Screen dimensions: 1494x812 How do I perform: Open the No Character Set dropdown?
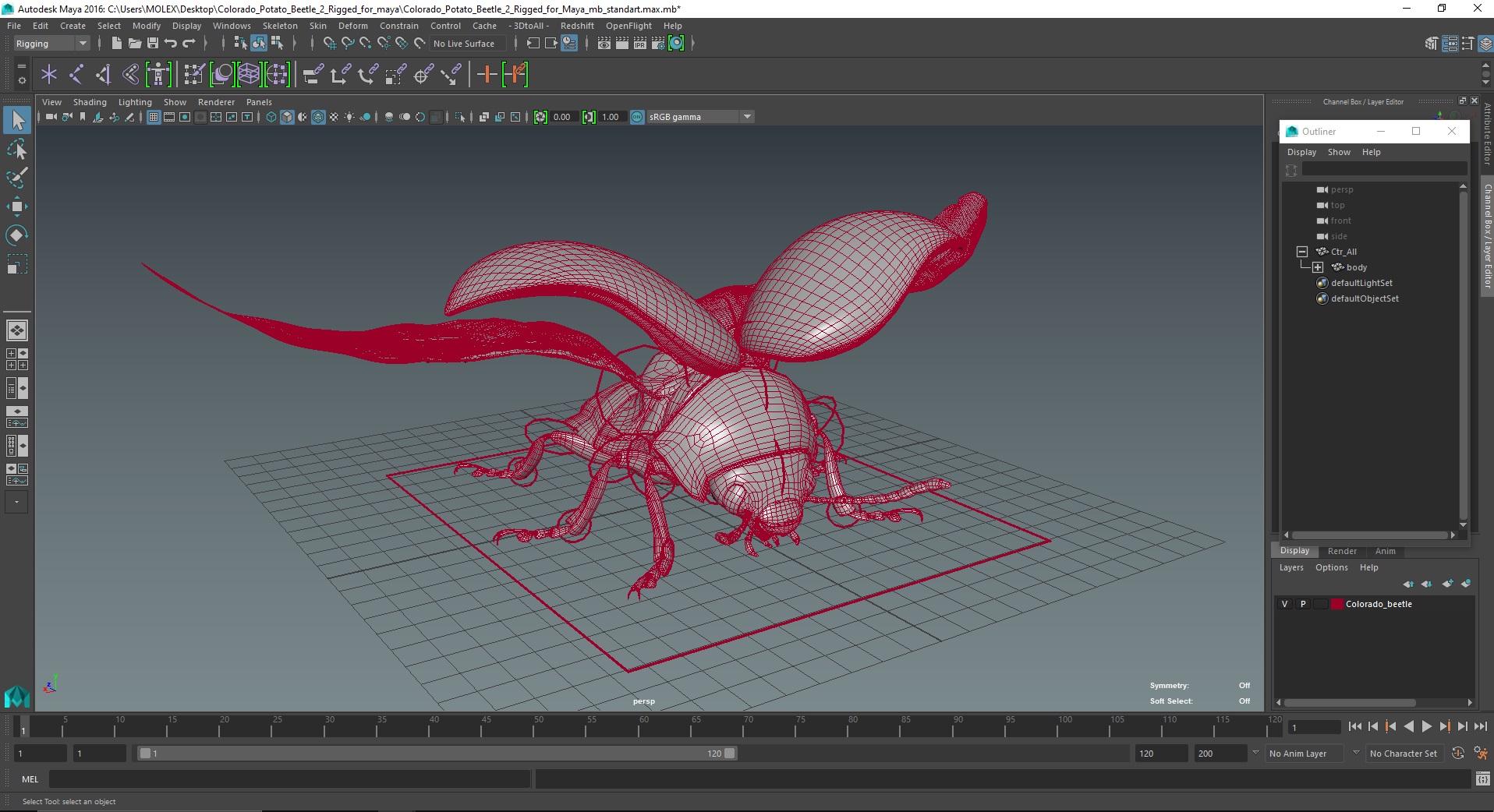point(1404,754)
